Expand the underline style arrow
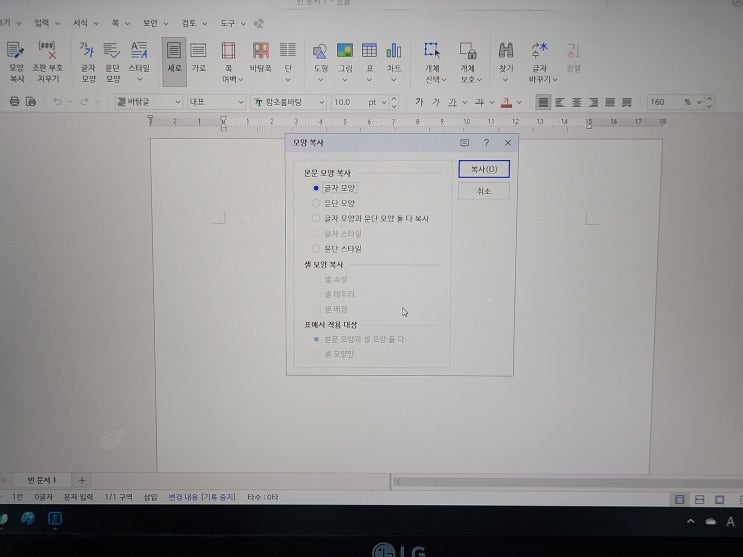This screenshot has height=557, width=743. click(465, 102)
